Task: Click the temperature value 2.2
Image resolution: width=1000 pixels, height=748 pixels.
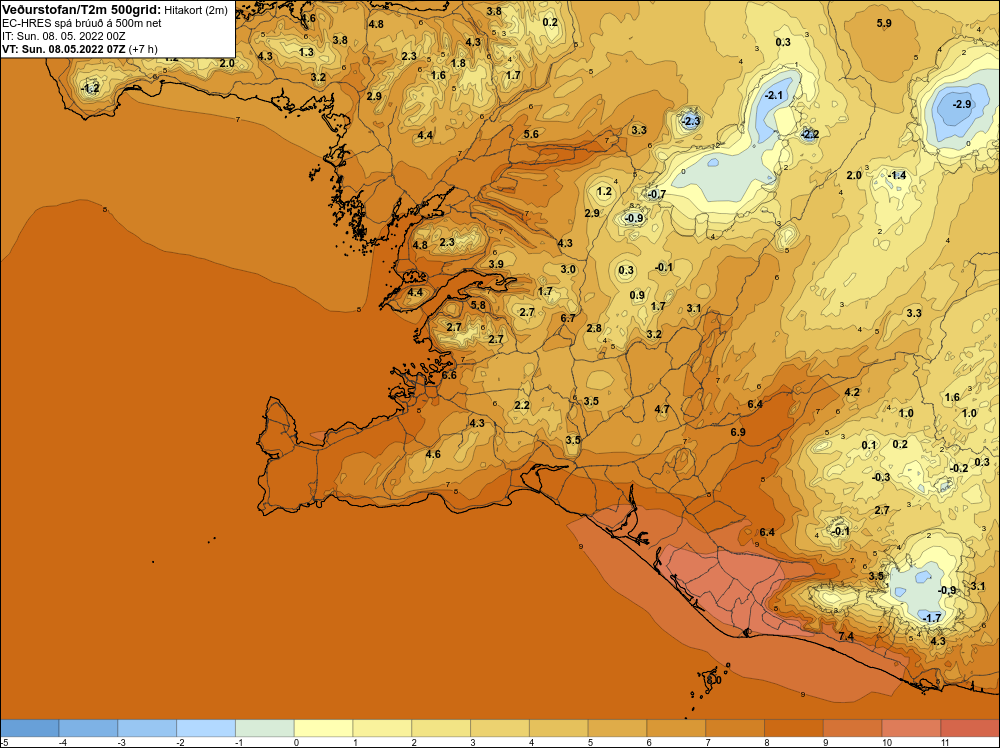Action: (x=522, y=406)
